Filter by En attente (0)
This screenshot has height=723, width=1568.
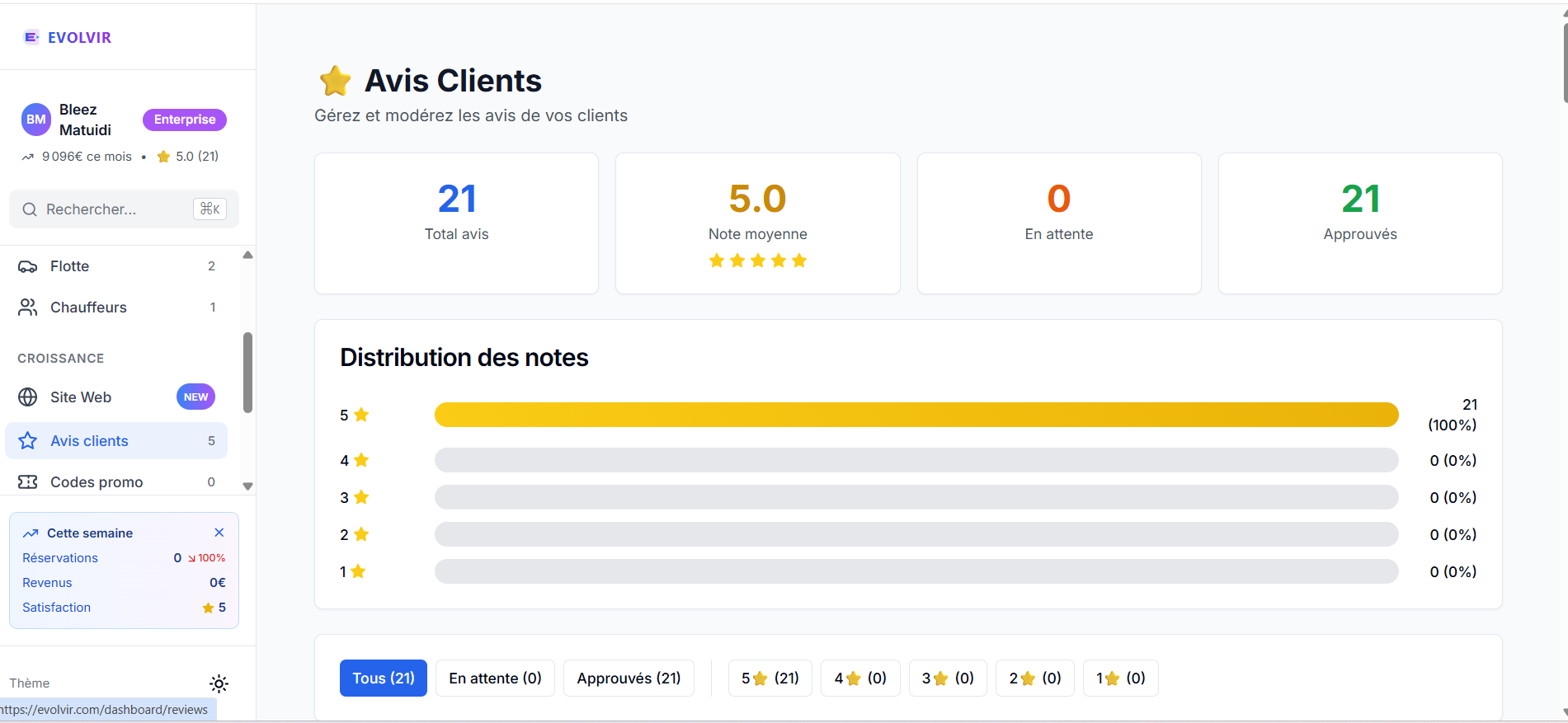pos(495,678)
